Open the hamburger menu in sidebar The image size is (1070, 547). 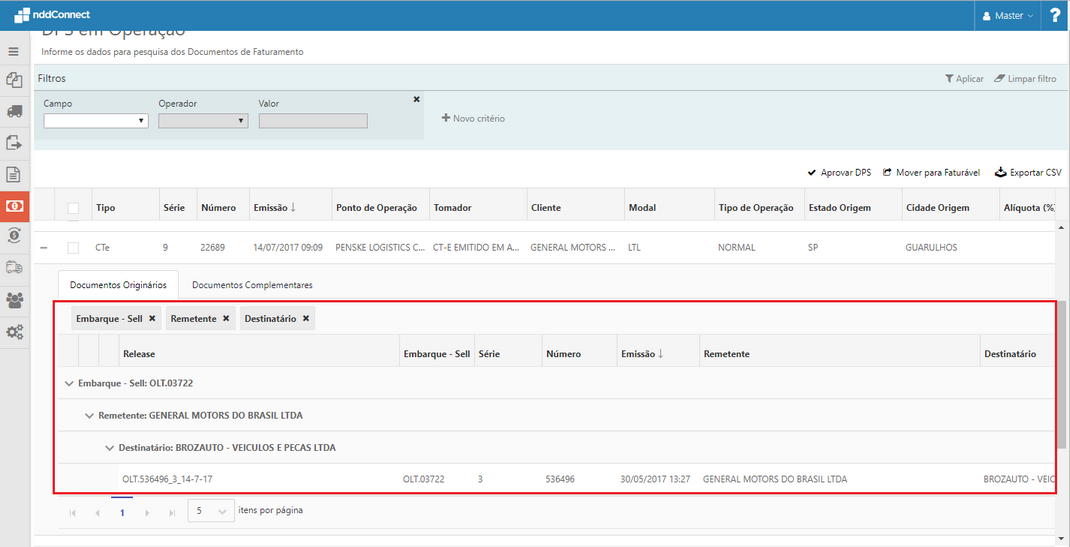(14, 51)
